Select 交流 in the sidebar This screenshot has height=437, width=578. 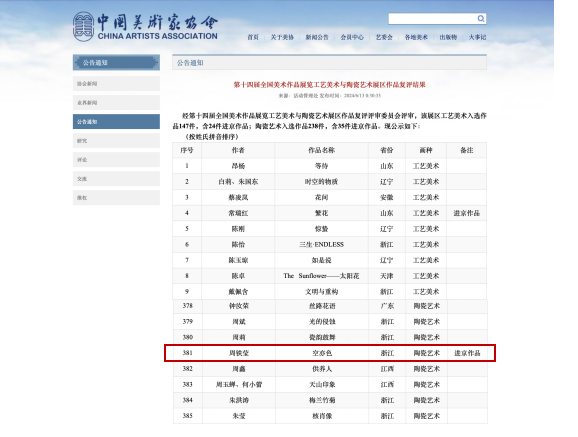[116, 178]
